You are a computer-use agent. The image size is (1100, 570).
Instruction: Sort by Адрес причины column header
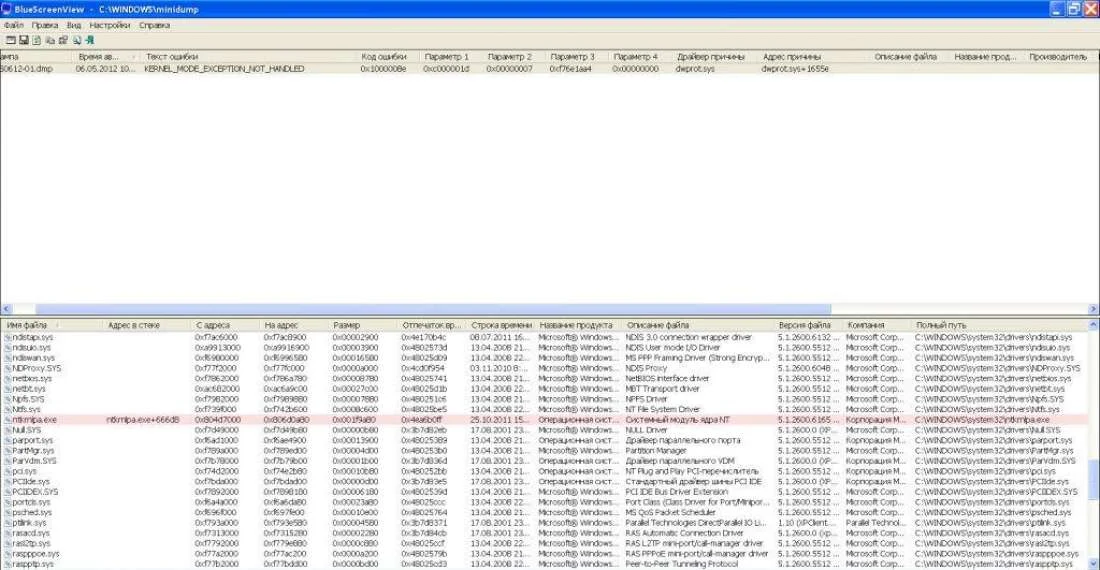pyautogui.click(x=813, y=56)
